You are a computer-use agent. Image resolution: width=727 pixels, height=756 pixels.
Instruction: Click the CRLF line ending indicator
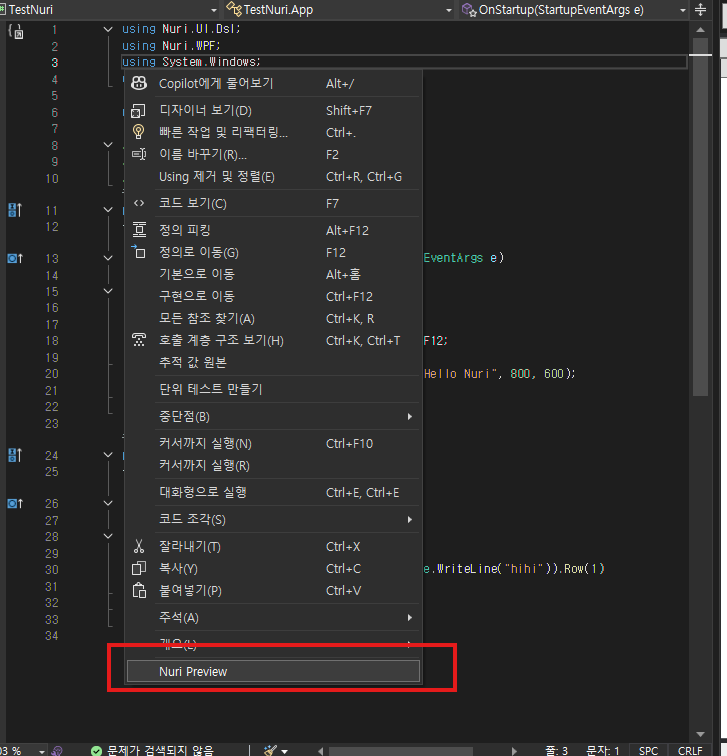coord(690,751)
